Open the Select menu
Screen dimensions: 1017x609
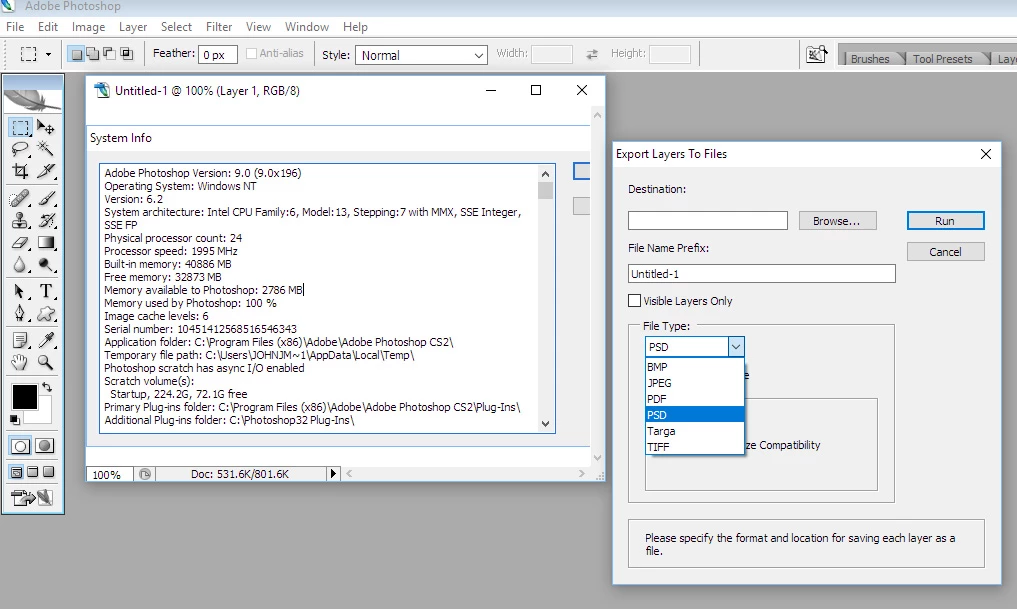tap(176, 27)
